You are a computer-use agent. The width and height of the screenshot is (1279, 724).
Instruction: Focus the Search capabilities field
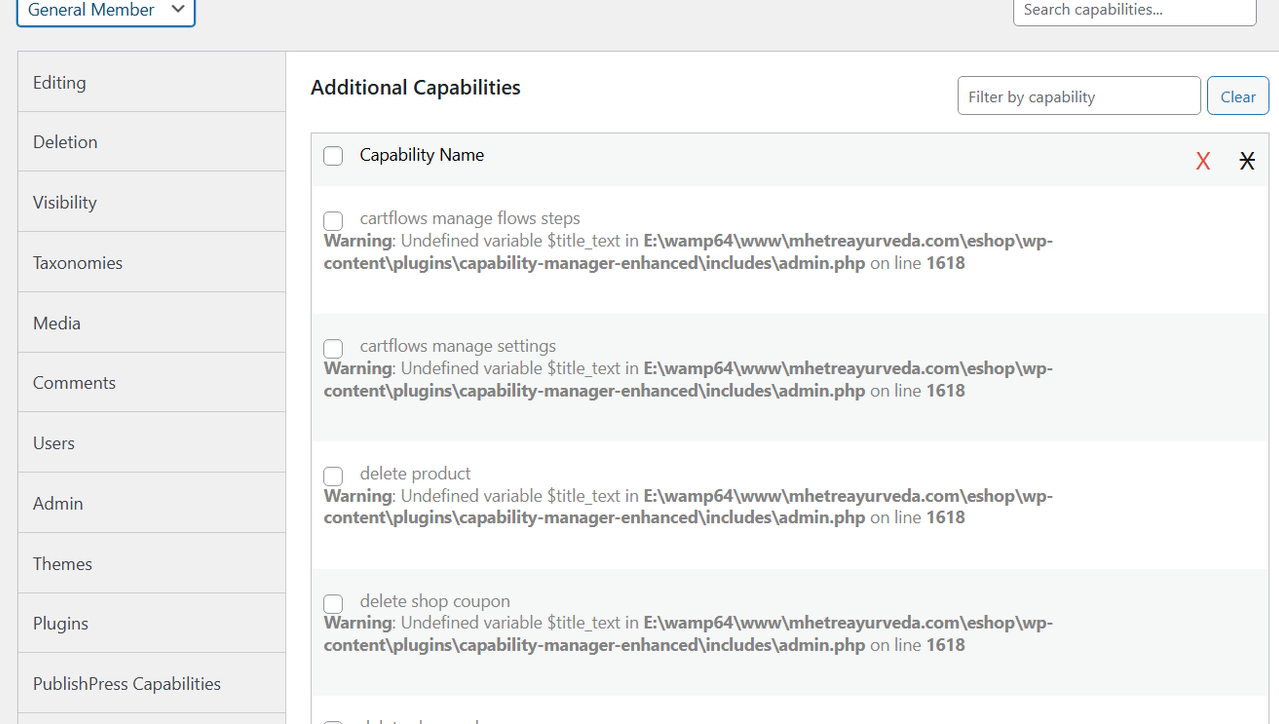point(1135,11)
